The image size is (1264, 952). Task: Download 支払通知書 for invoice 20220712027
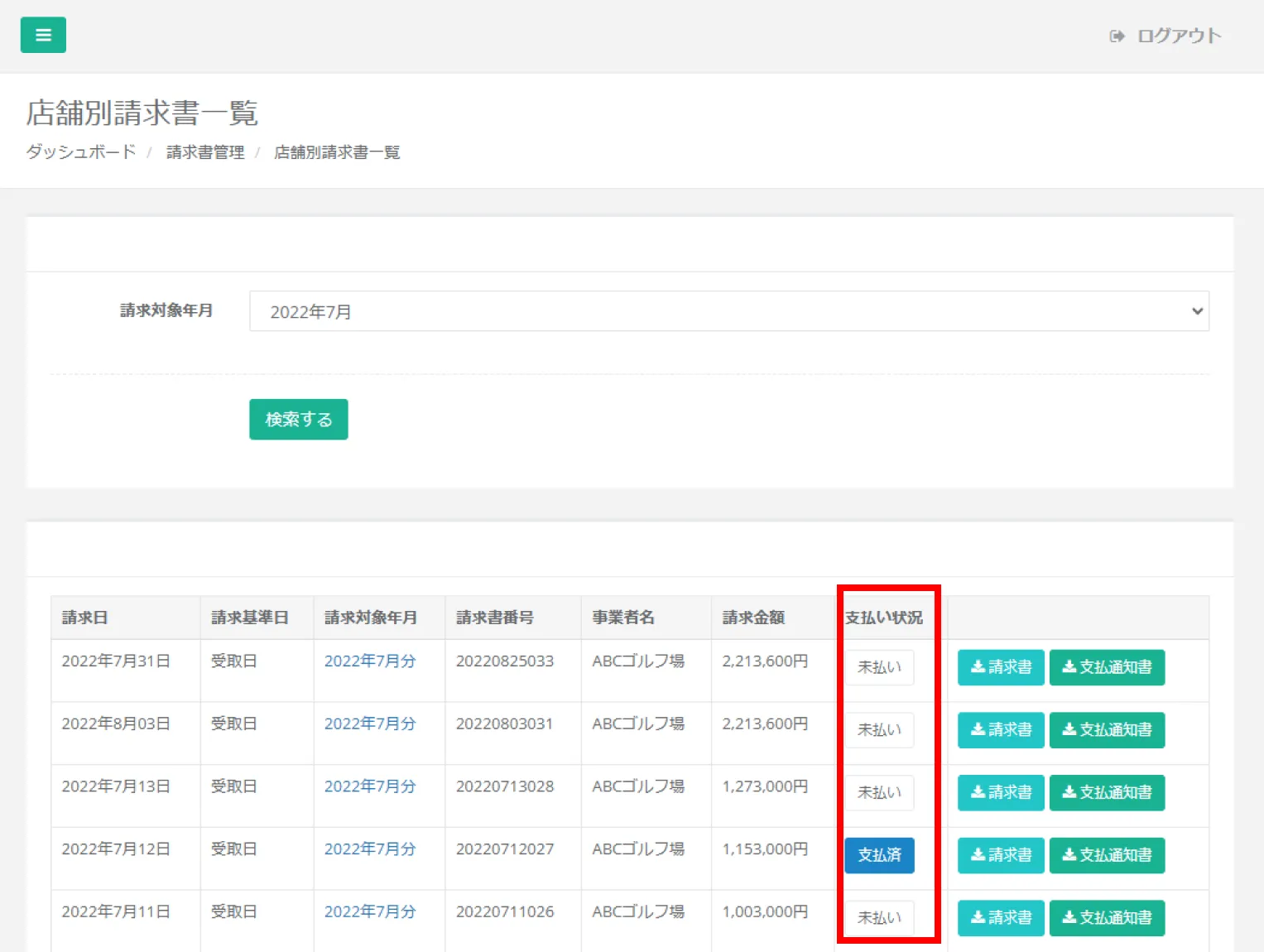coord(1107,855)
